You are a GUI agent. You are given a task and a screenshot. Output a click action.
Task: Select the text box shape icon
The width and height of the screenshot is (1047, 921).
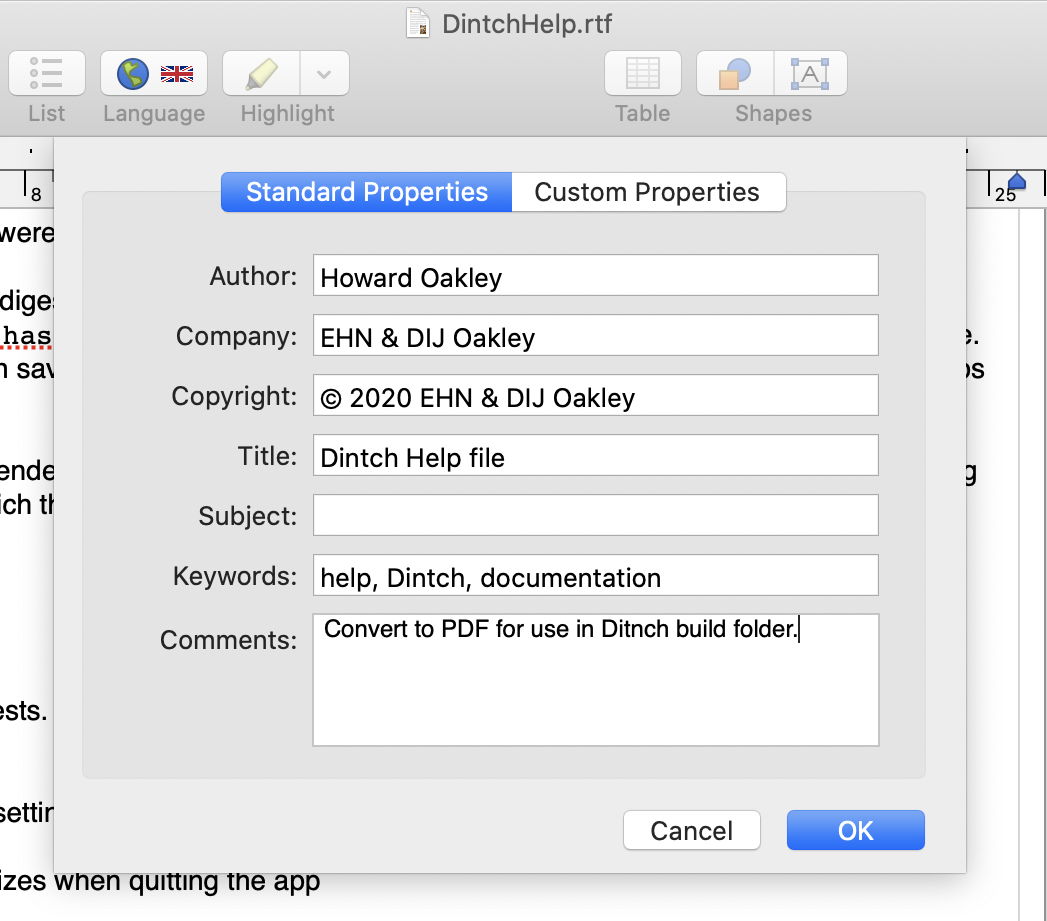[x=809, y=74]
